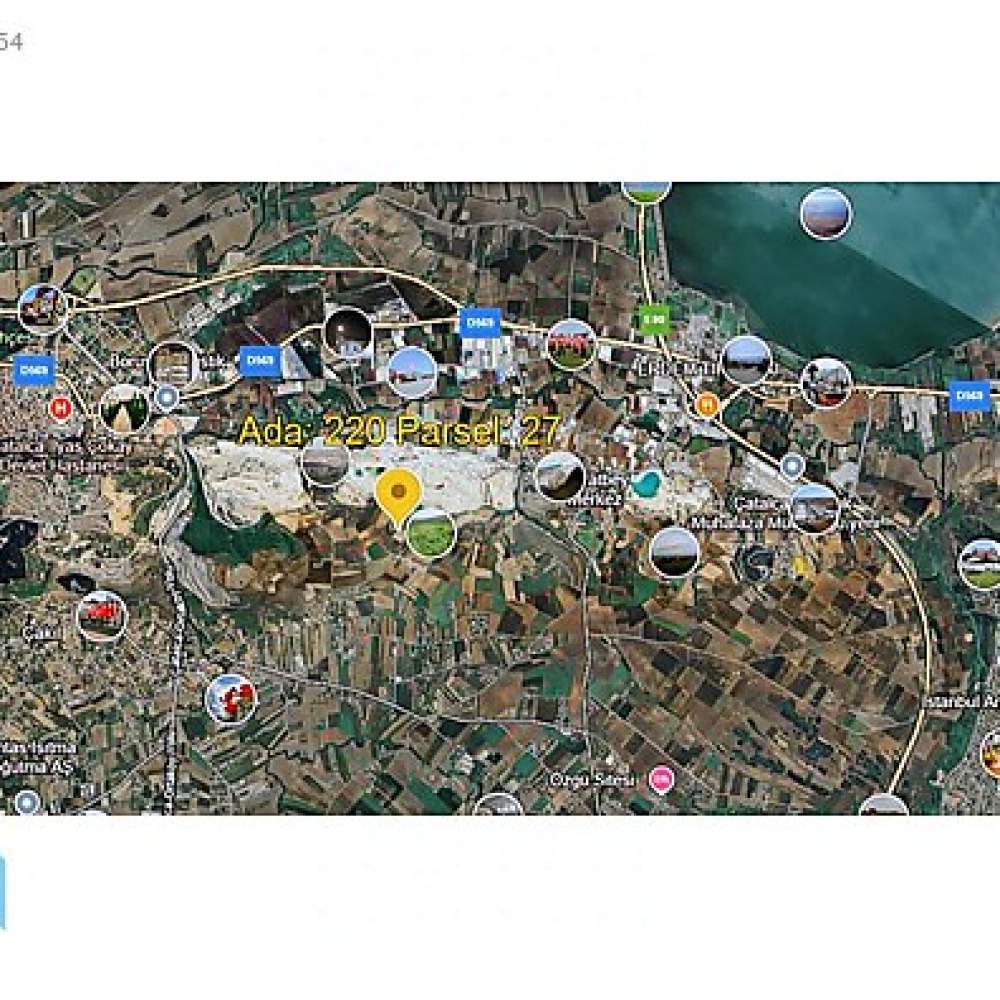
Task: Click the blue circle marker above Çatalca label
Action: (x=791, y=466)
